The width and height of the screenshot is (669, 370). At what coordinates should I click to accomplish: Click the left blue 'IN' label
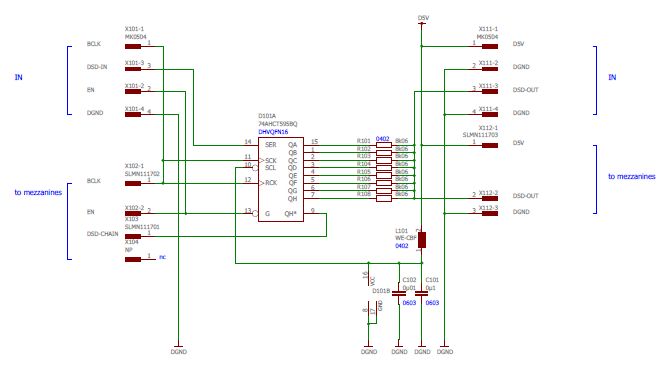coord(18,77)
